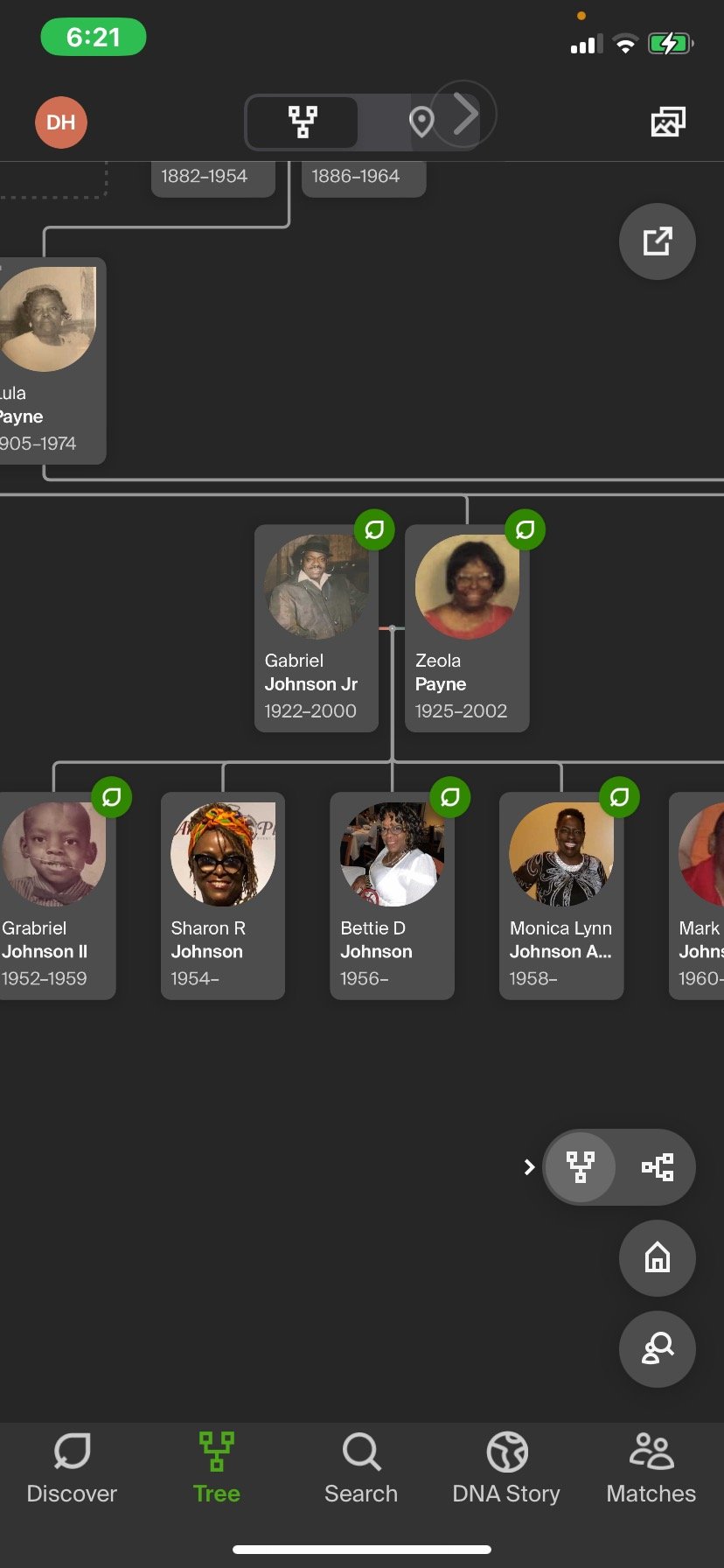Open find person in tree
The image size is (724, 1568).
pos(658,1349)
